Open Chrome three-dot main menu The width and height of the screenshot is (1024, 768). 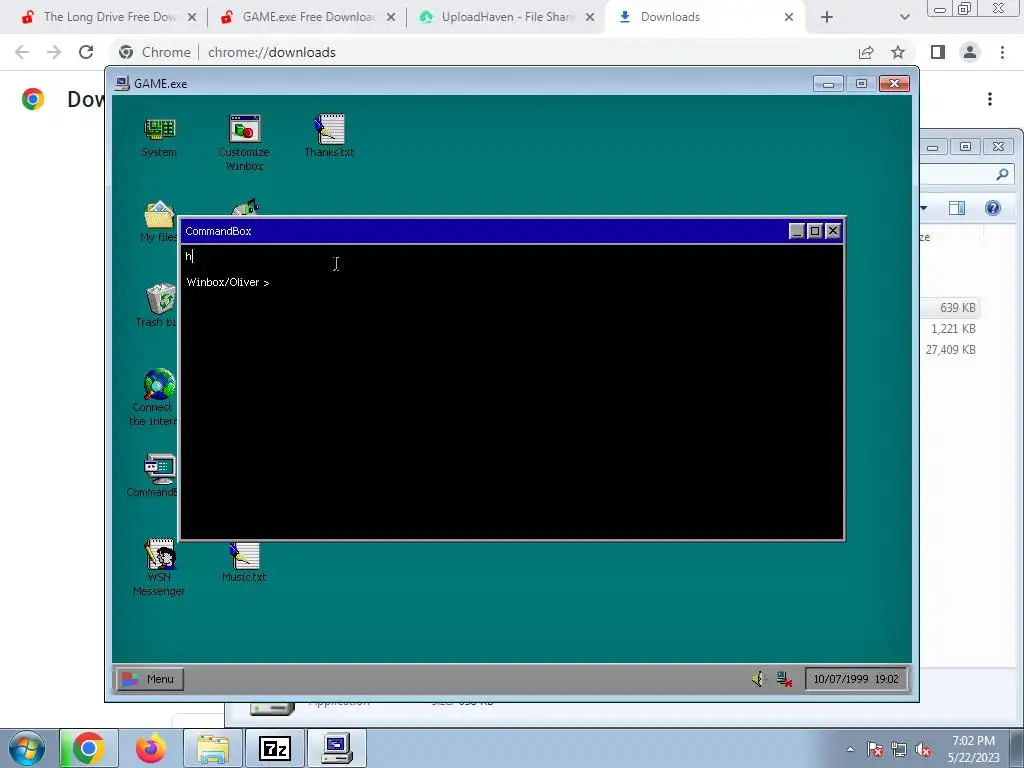point(1002,52)
